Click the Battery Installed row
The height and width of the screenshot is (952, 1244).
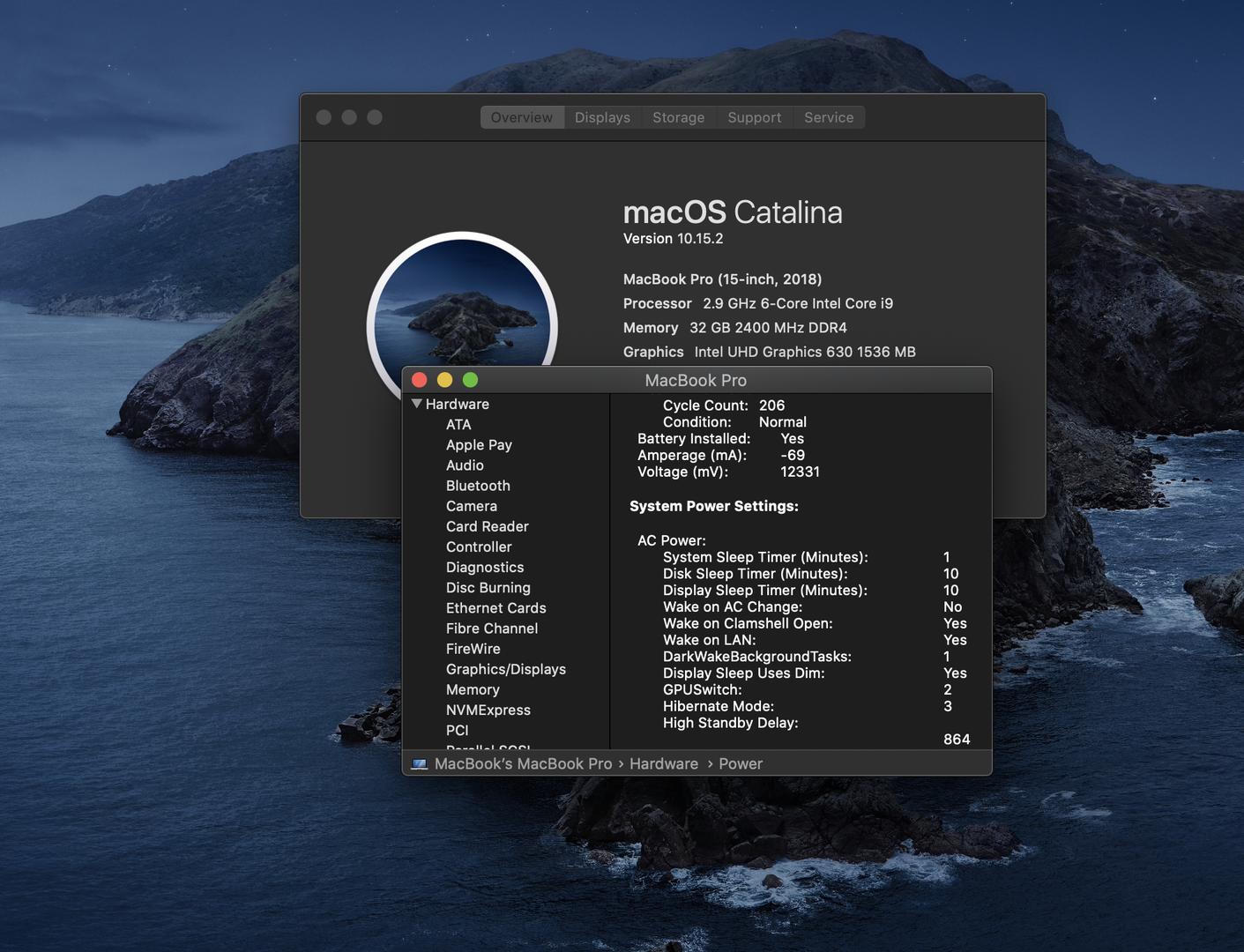click(721, 439)
